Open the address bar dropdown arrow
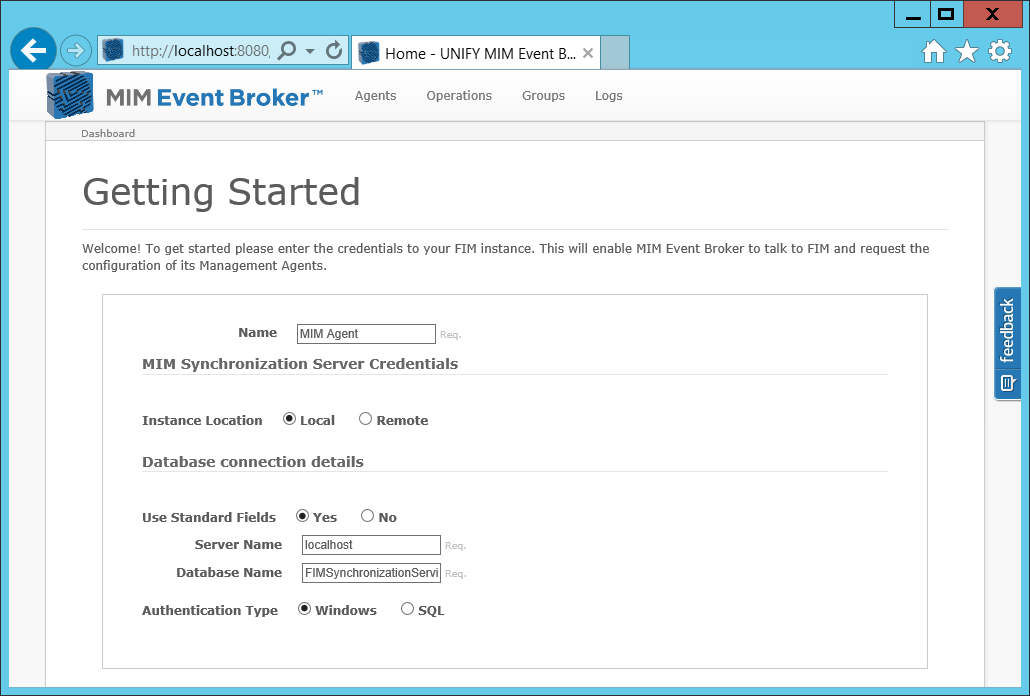The width and height of the screenshot is (1030, 696). pyautogui.click(x=310, y=51)
